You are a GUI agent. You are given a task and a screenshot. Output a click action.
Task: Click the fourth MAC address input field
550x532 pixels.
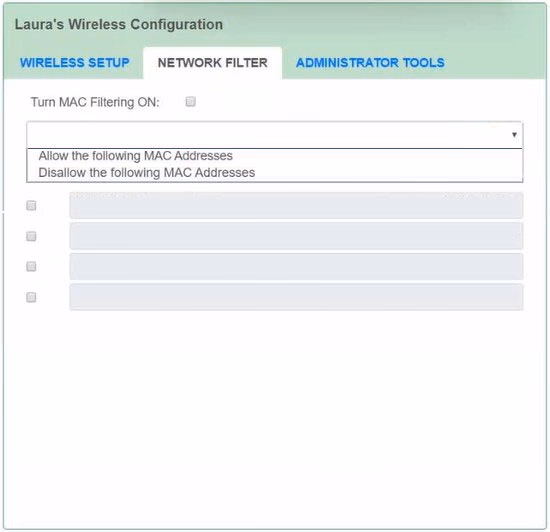point(296,297)
